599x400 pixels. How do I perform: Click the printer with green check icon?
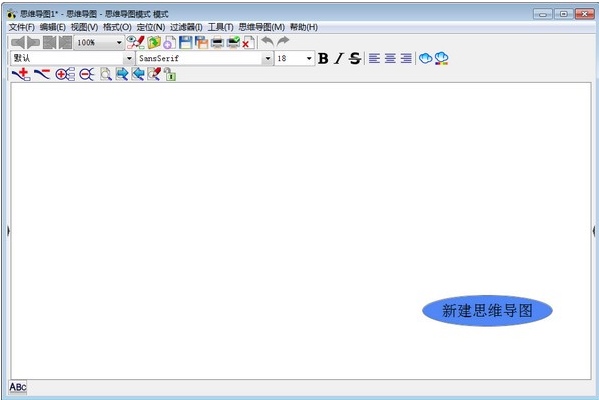(x=233, y=42)
